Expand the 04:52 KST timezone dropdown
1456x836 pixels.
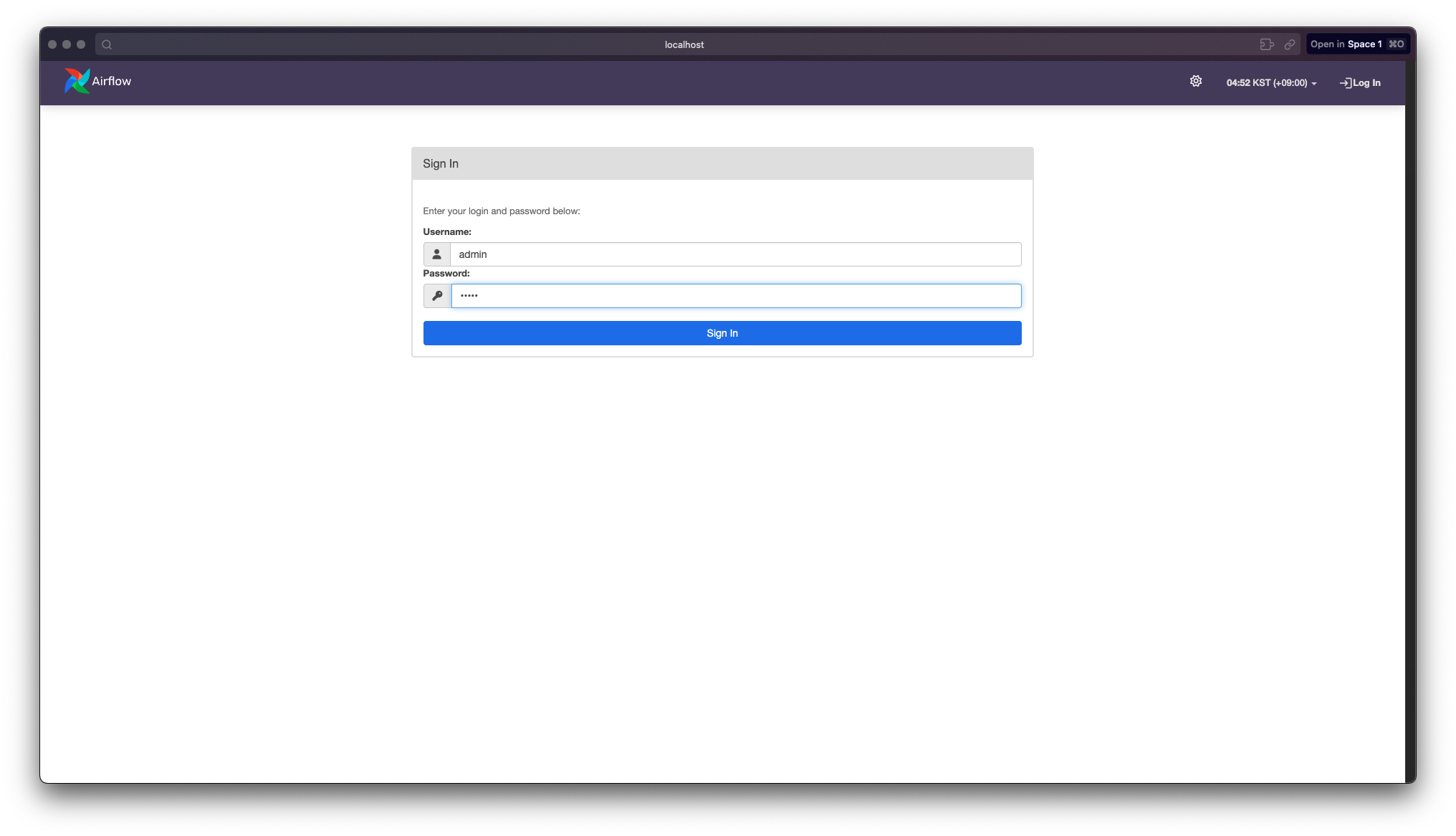coord(1271,83)
